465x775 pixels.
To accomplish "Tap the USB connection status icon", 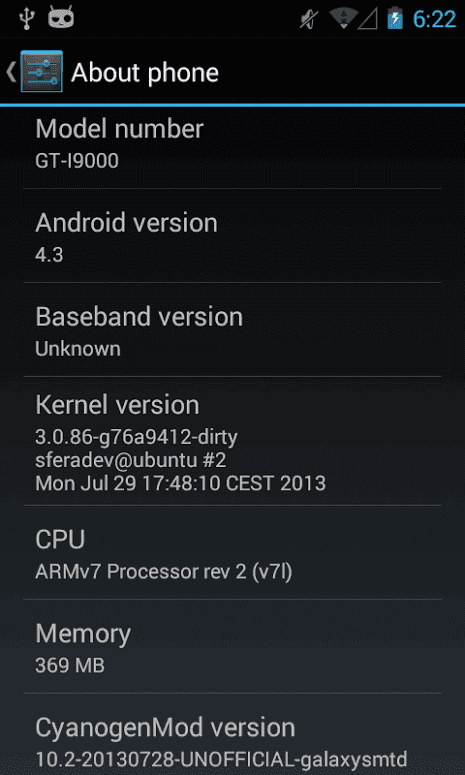I will [x=25, y=18].
